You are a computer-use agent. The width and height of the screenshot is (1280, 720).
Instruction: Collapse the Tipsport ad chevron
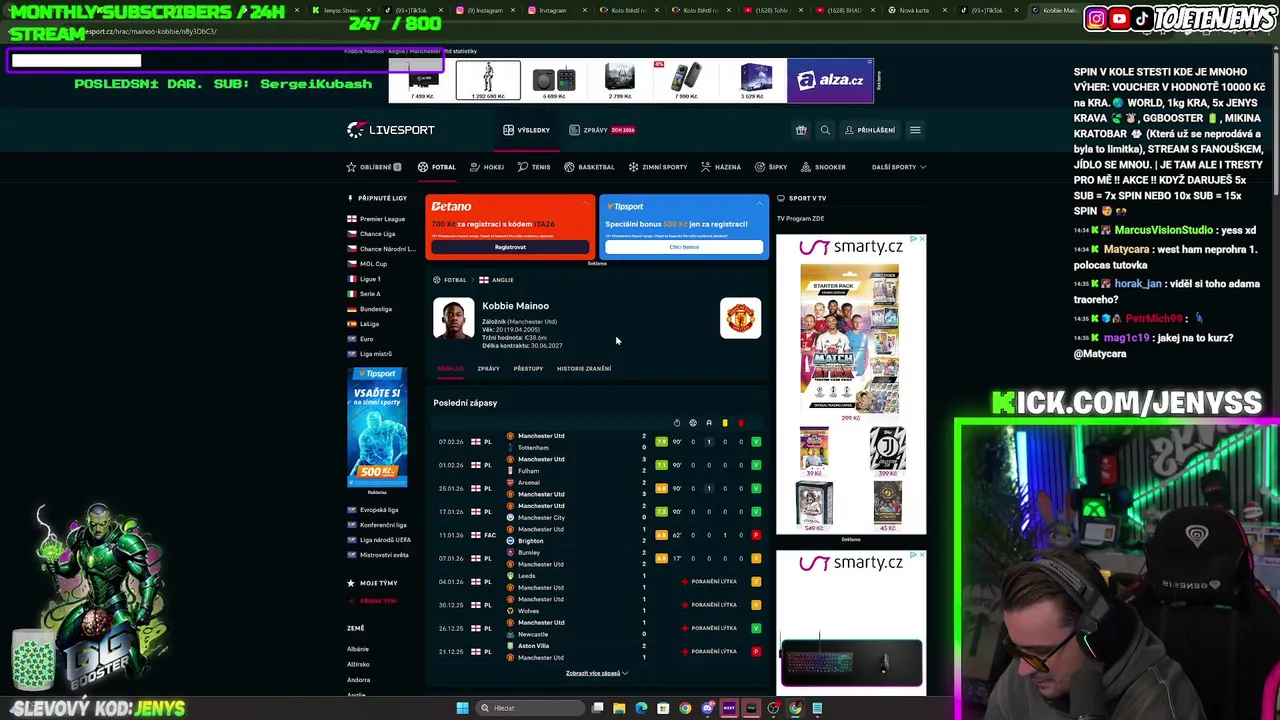tap(760, 205)
